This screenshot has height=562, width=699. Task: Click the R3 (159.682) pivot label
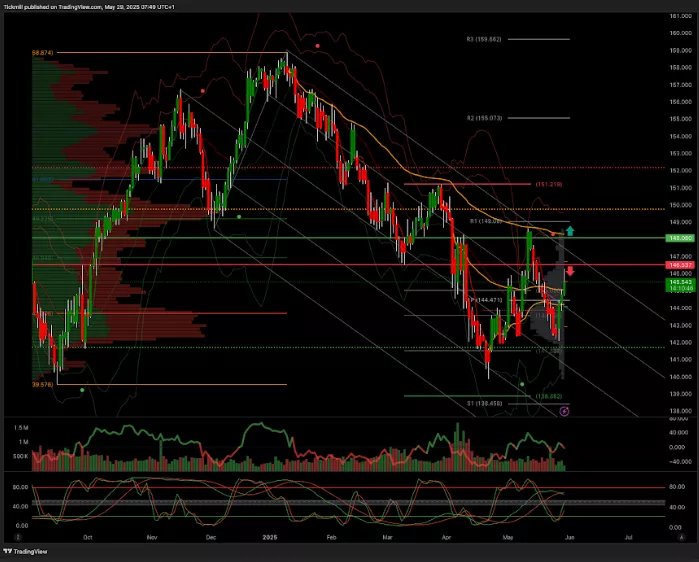[484, 39]
